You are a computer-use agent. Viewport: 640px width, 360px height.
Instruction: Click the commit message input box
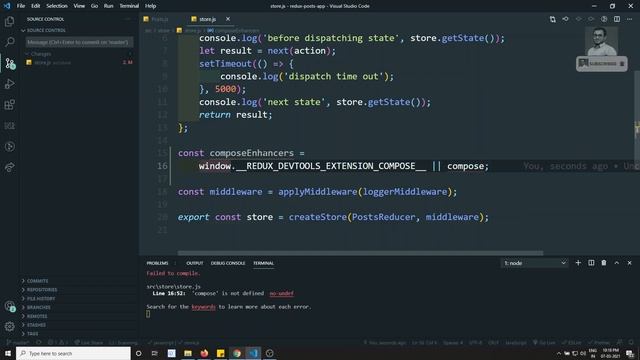coord(79,42)
